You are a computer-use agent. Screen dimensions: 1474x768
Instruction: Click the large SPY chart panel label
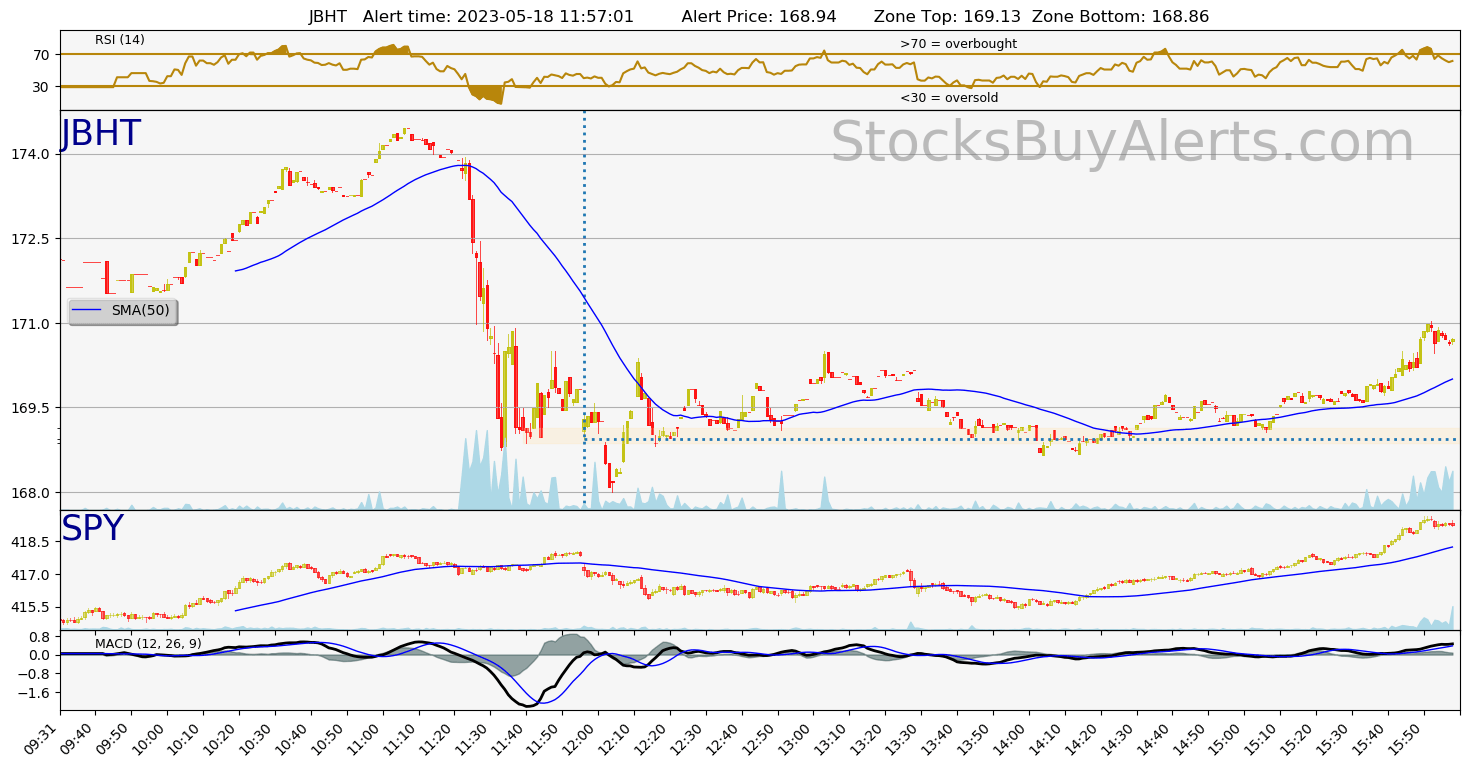pyautogui.click(x=92, y=529)
